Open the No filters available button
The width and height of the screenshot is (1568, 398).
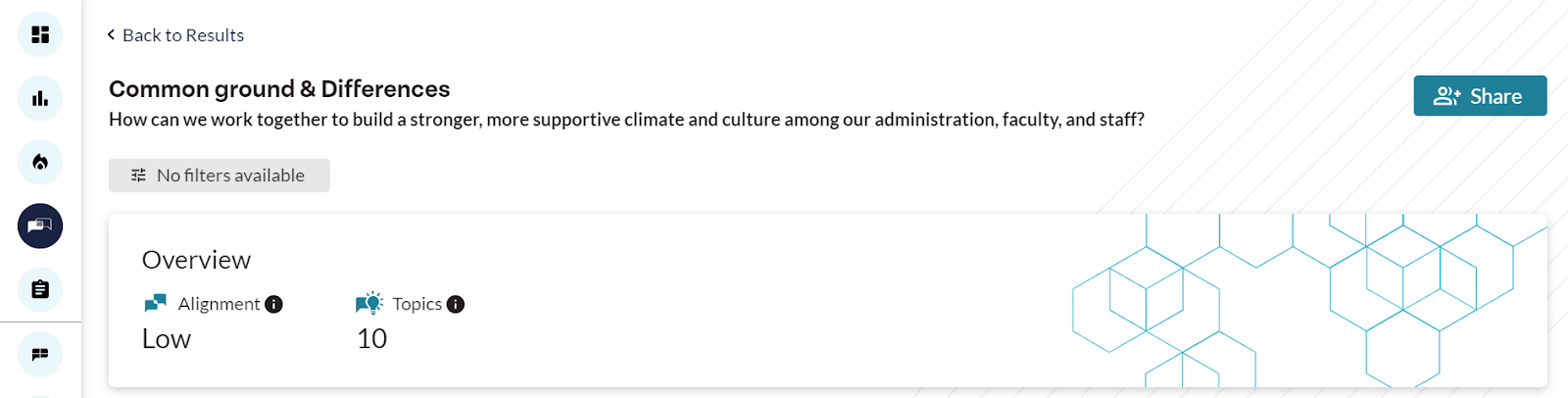tap(220, 175)
